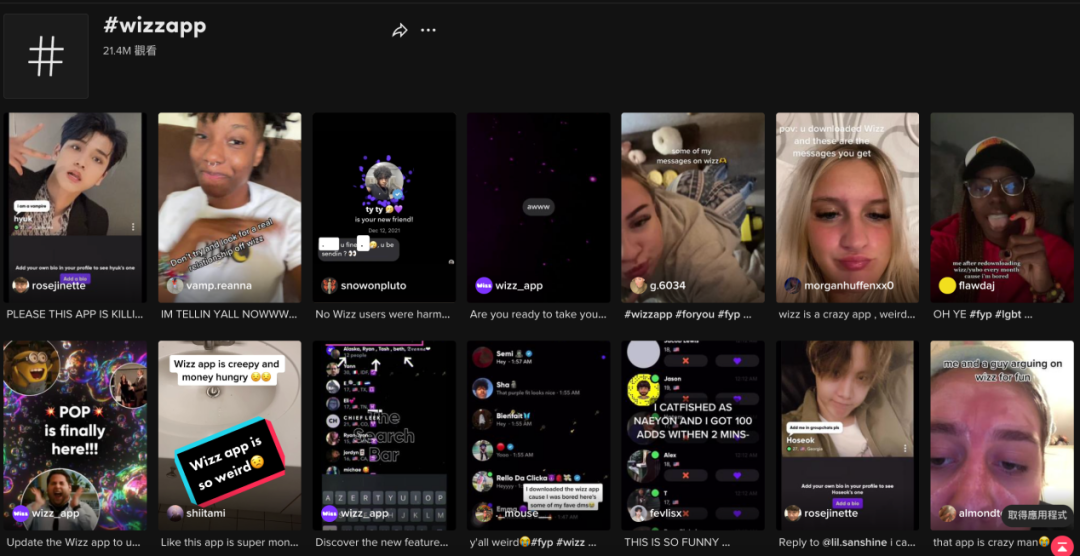Image resolution: width=1080 pixels, height=556 pixels.
Task: Click caption '#wizzapp #foryou #fyp ...'
Action: [687, 314]
